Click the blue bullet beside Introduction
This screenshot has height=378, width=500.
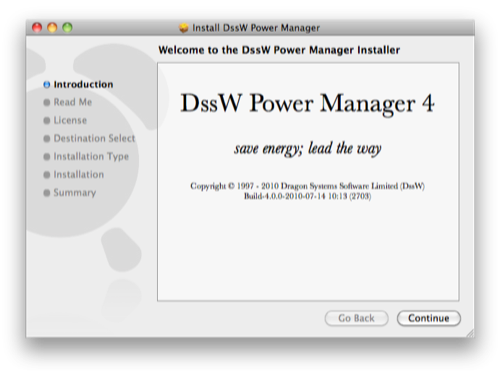coord(47,84)
